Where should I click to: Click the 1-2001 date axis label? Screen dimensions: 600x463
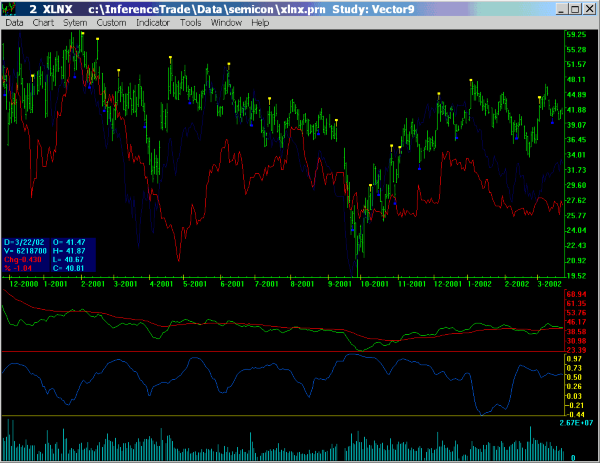[x=55, y=284]
